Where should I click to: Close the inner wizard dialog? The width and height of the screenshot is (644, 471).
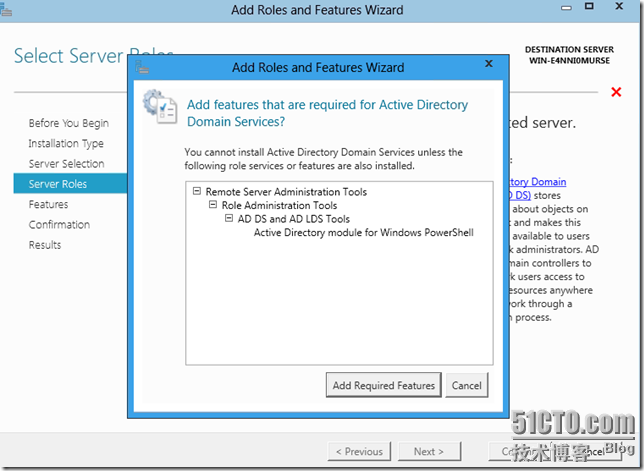(x=489, y=64)
